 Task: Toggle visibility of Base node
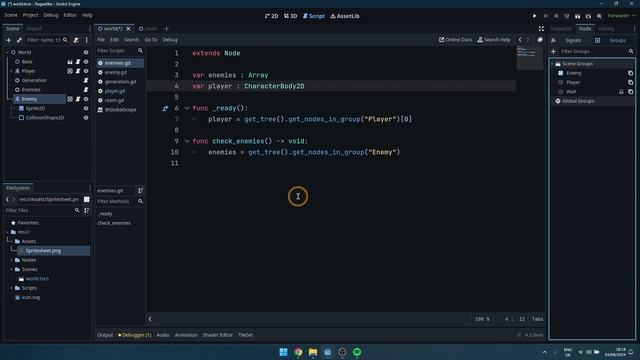tap(86, 62)
